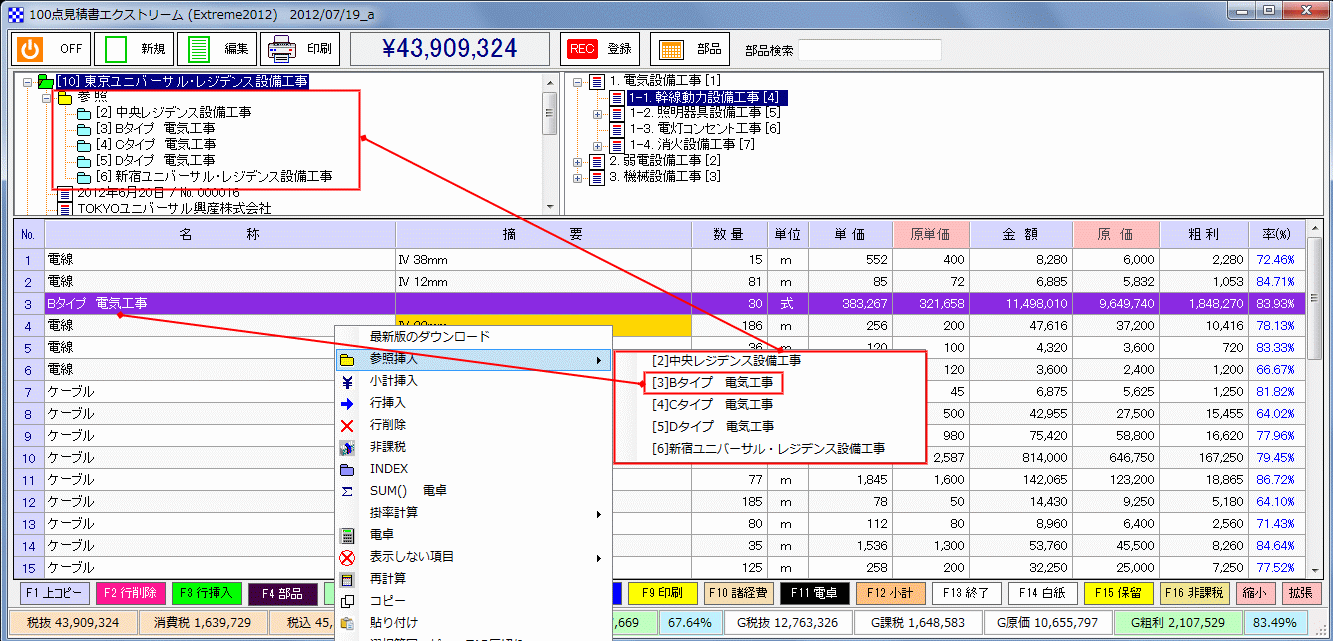Screen dimensions: 1333x641
Task: Expand the 3. 機械設備工事 tree node
Action: [x=577, y=177]
